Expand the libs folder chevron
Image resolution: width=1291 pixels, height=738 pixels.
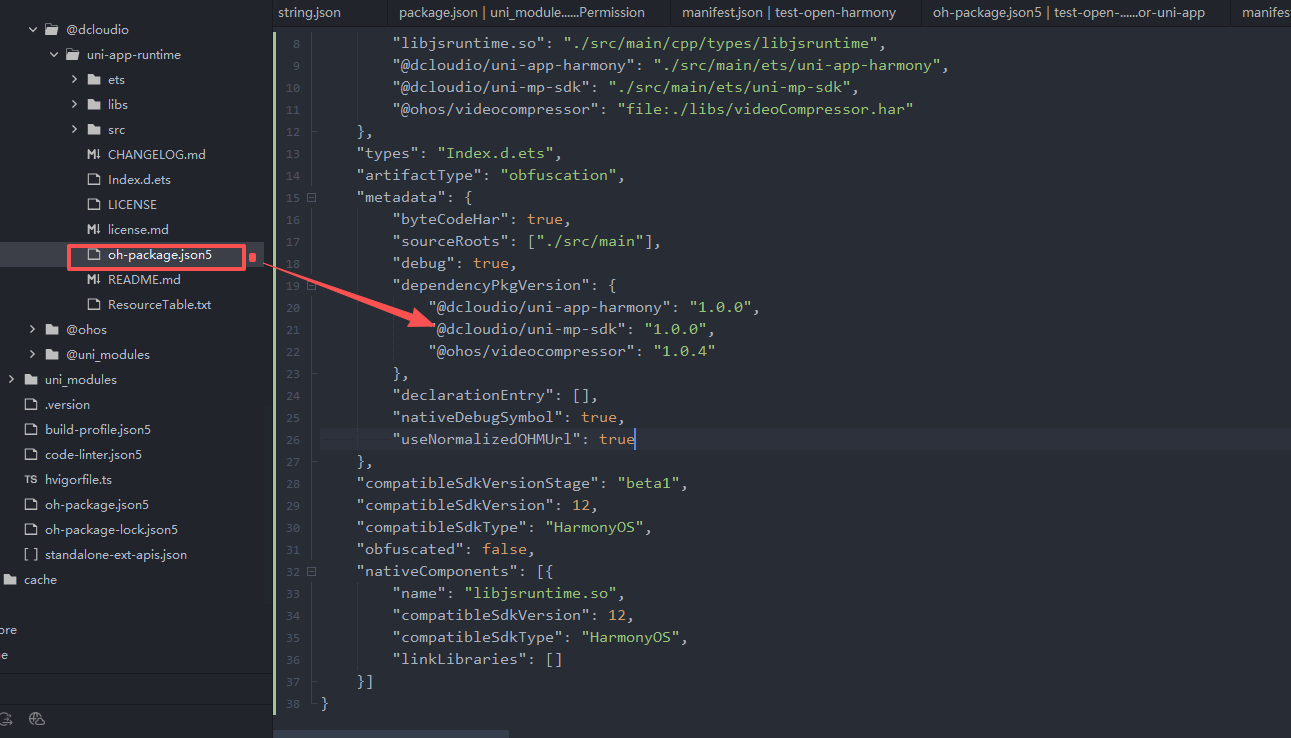[x=75, y=104]
